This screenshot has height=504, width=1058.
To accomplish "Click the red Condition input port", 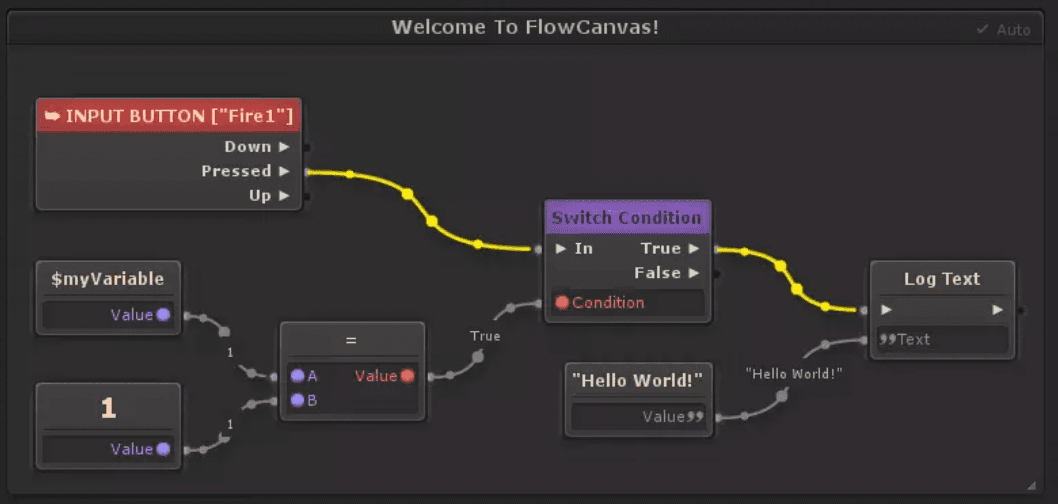I will point(562,302).
